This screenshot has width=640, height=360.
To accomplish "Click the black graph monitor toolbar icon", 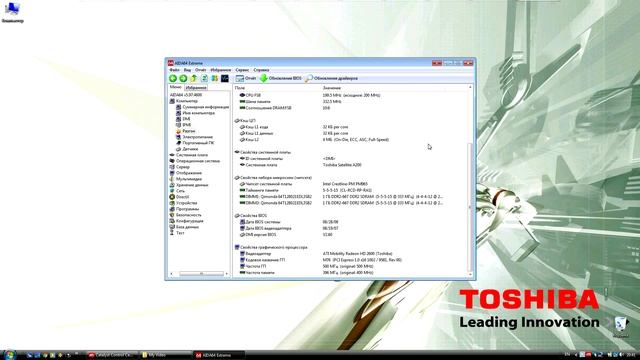I will pos(225,78).
